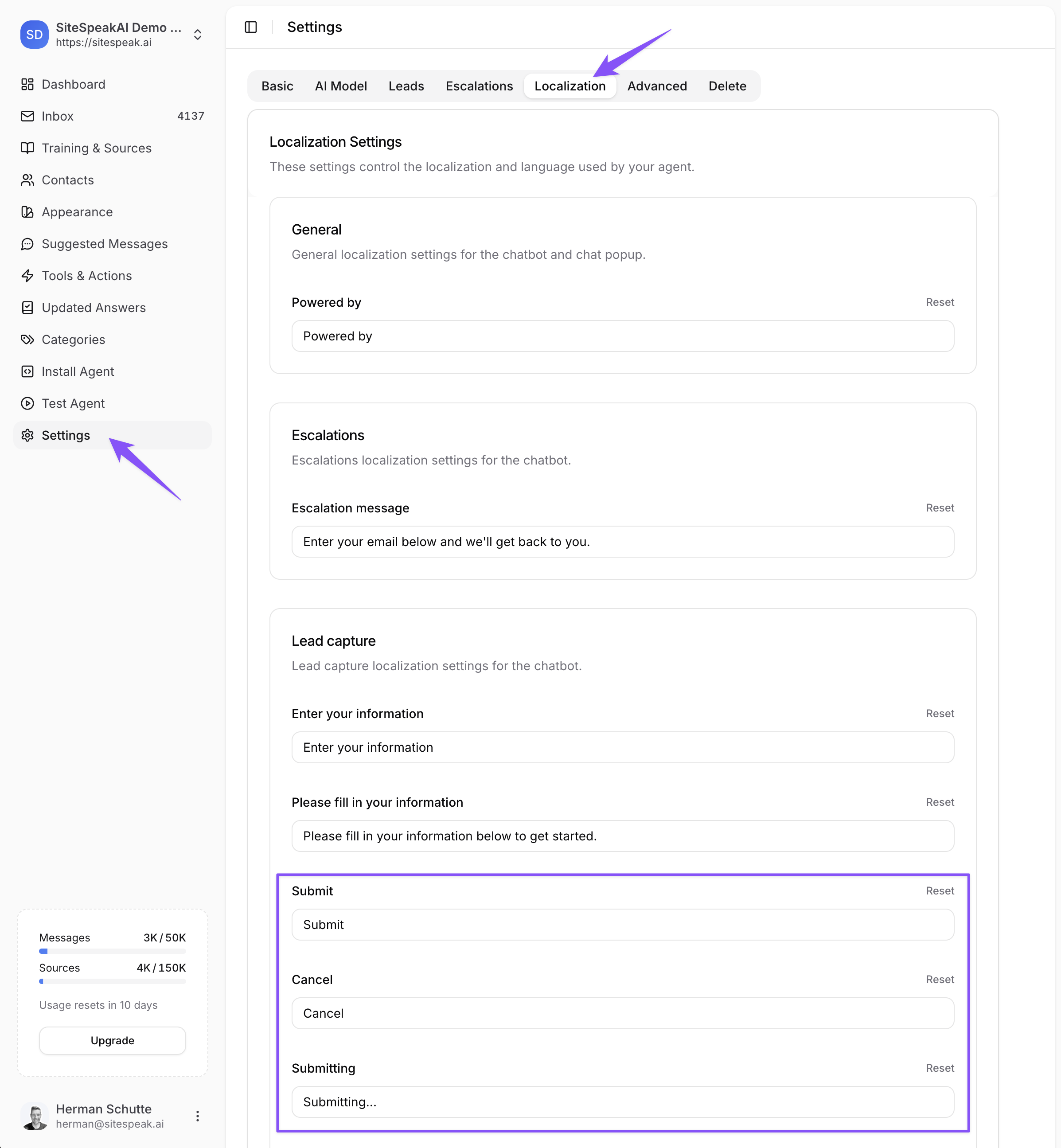This screenshot has height=1148, width=1061.
Task: Click Install Agent code icon
Action: coord(27,371)
